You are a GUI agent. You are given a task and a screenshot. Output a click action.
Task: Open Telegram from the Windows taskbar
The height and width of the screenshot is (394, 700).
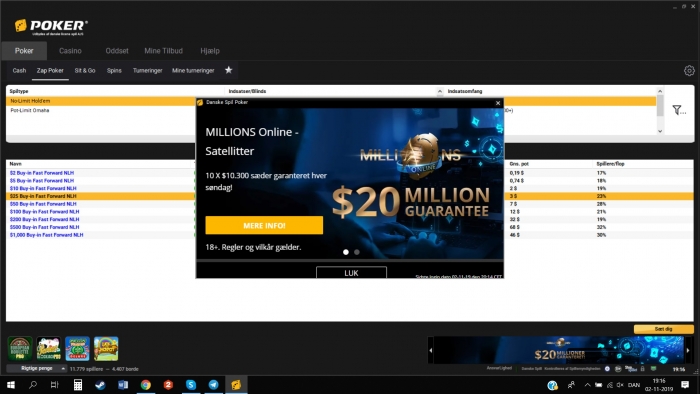[213, 385]
